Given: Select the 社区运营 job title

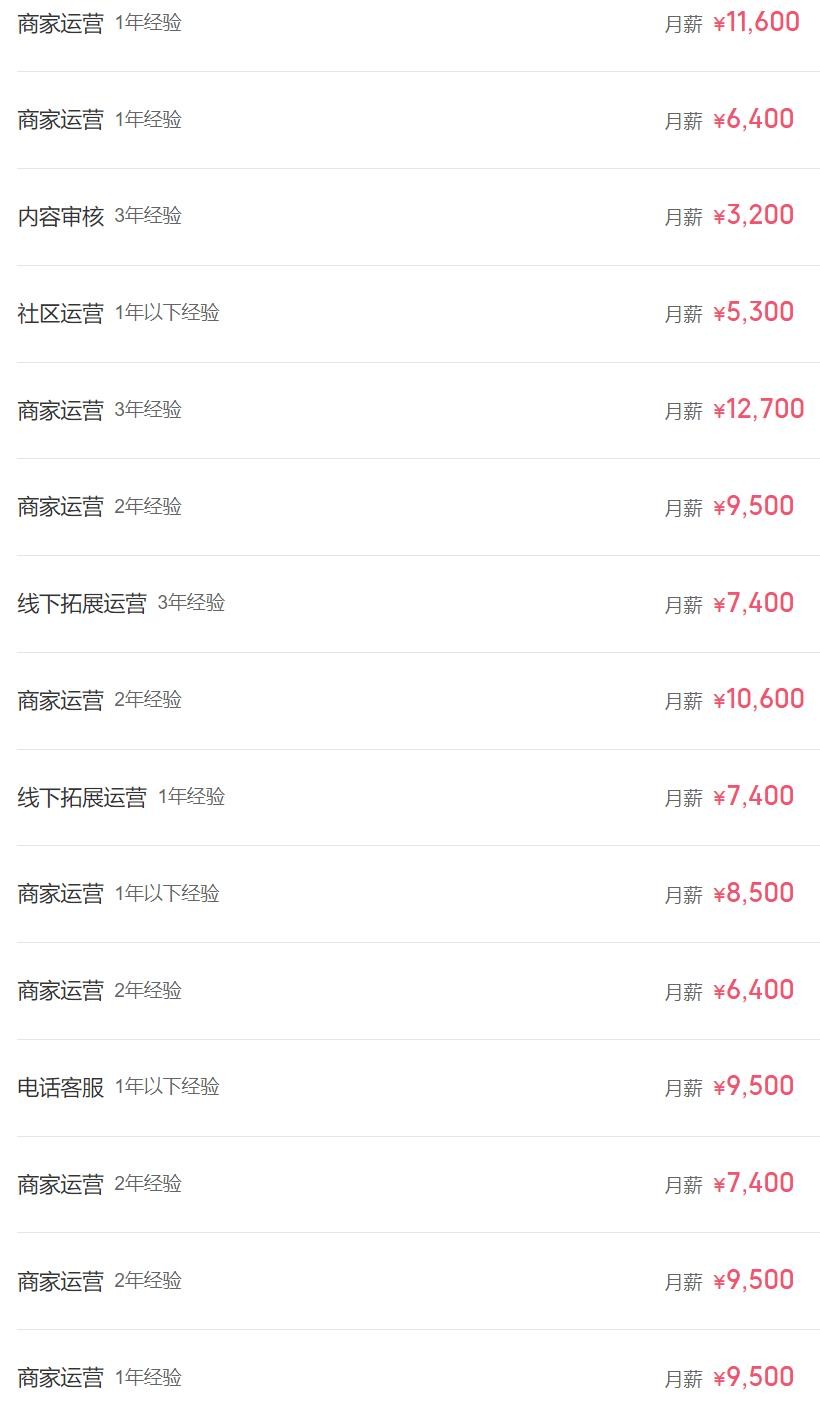Looking at the screenshot, I should [61, 313].
